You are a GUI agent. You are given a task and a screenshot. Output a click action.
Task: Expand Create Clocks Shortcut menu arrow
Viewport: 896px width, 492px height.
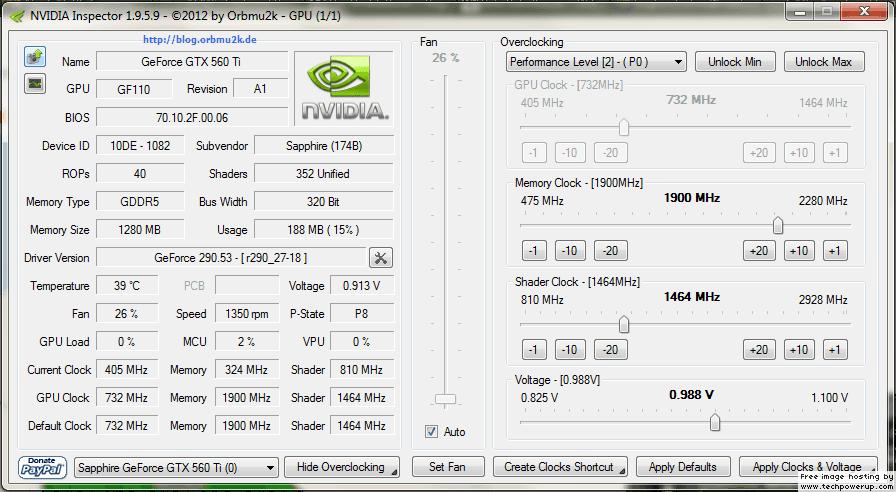[x=622, y=471]
